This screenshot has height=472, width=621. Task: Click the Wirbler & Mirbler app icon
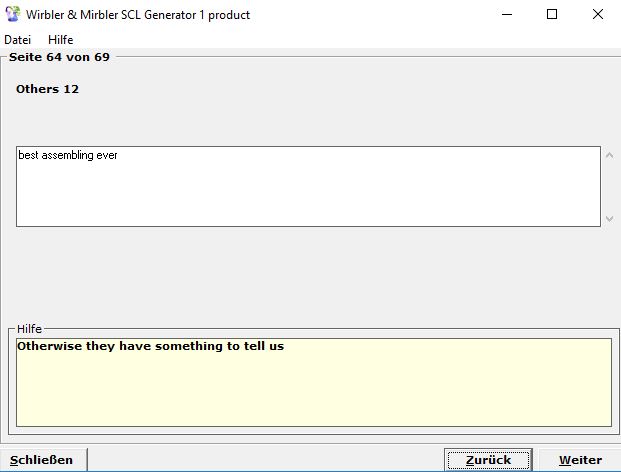pos(12,15)
